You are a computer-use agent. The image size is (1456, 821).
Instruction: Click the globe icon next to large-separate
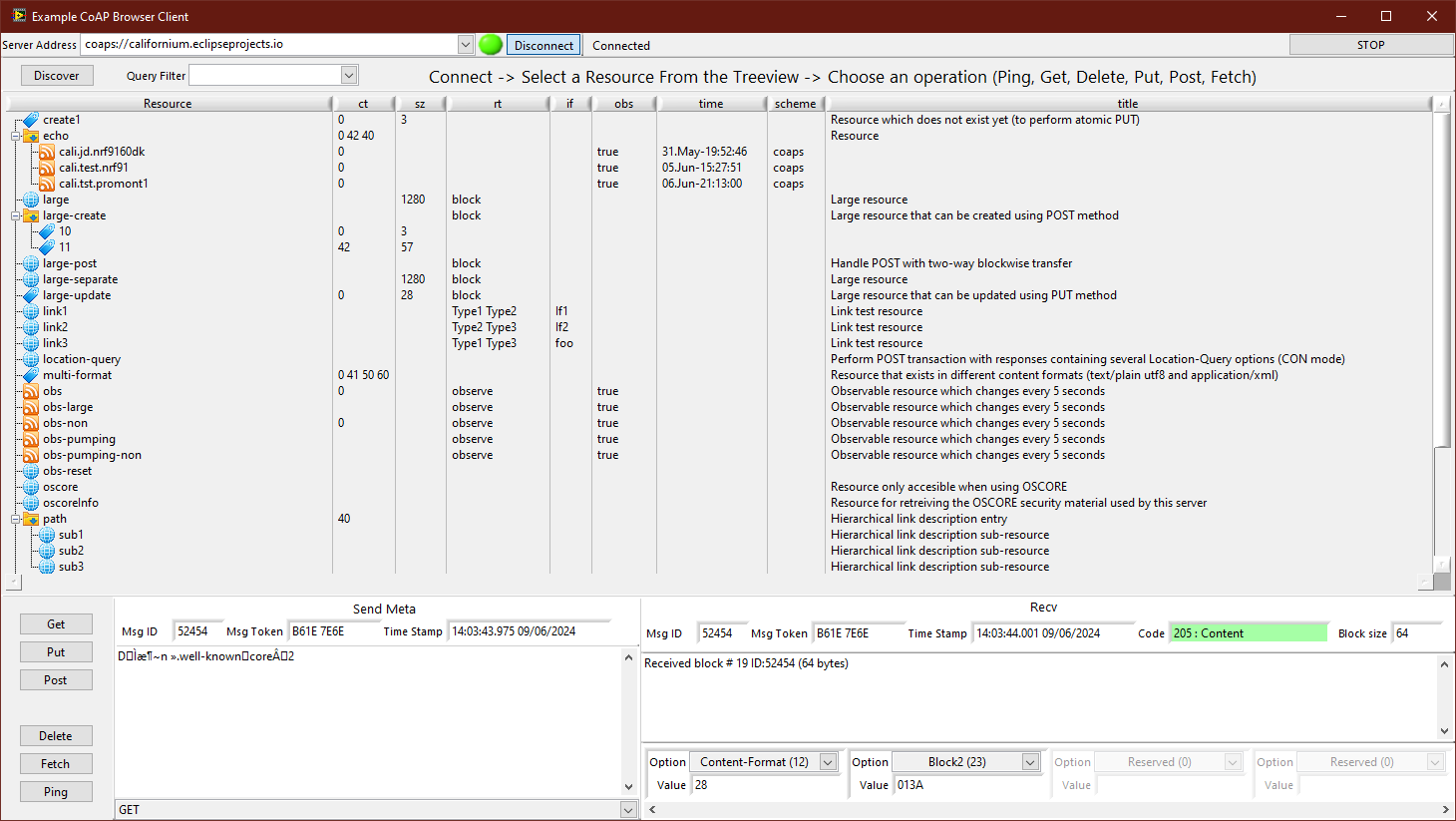[30, 279]
